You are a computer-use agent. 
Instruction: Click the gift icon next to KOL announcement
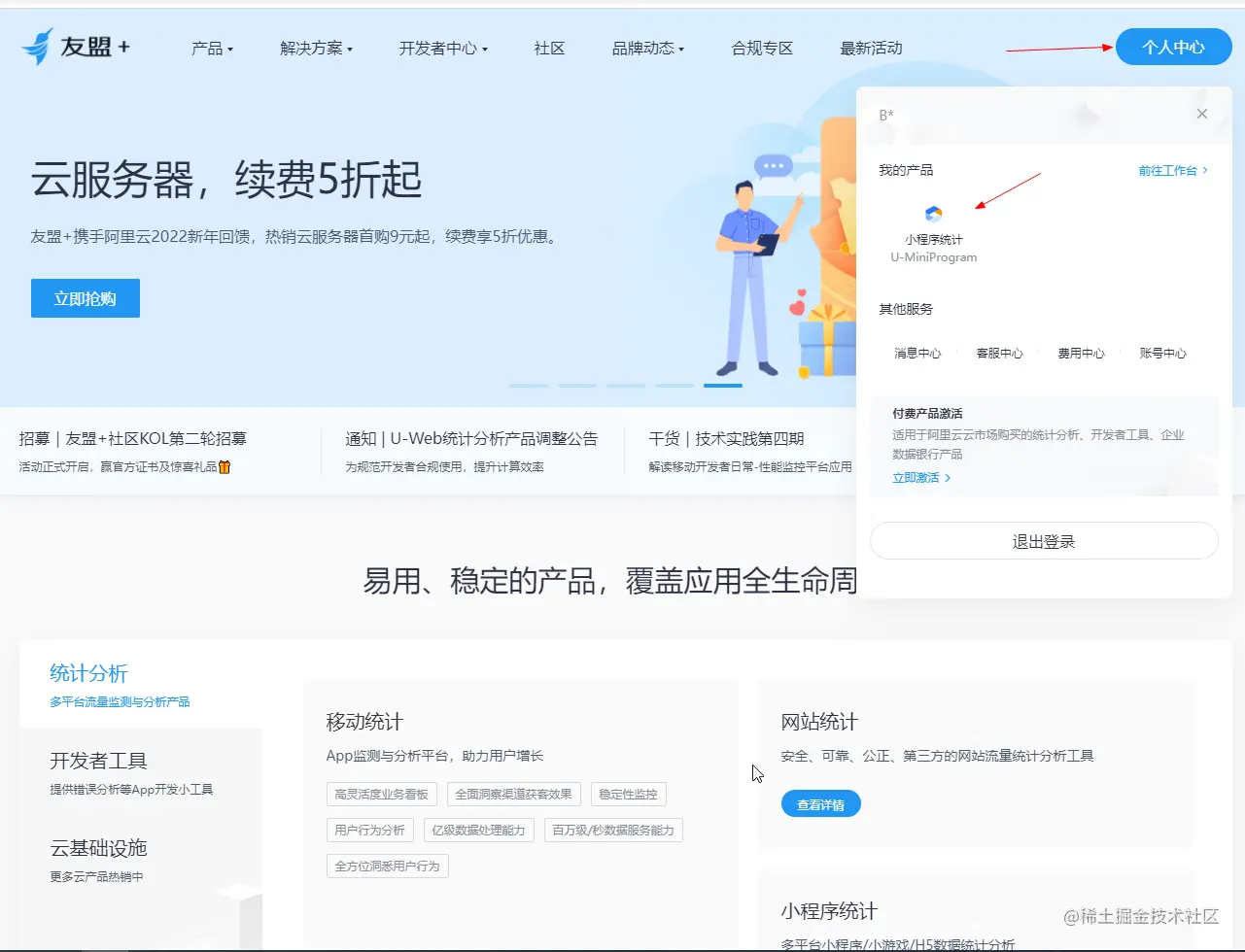pyautogui.click(x=225, y=466)
